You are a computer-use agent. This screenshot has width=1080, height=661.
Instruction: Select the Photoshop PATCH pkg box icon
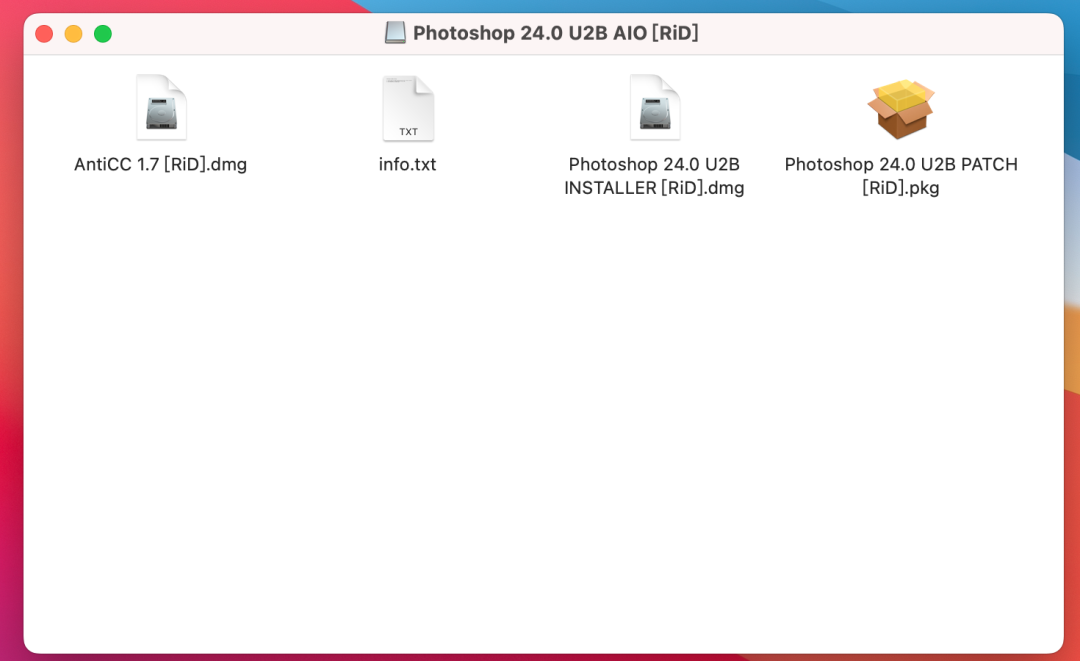click(x=901, y=108)
